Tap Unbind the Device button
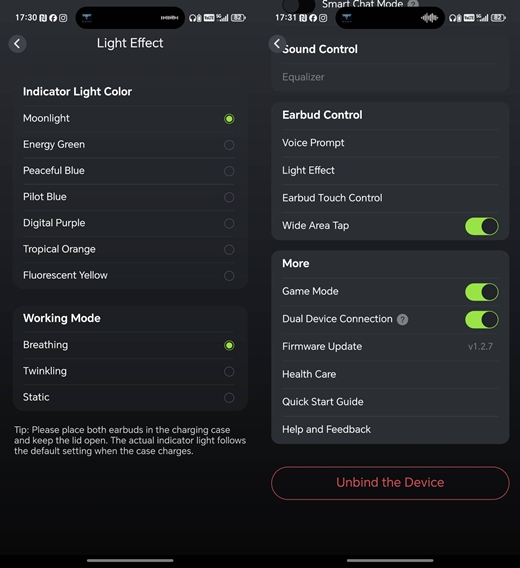 (390, 483)
